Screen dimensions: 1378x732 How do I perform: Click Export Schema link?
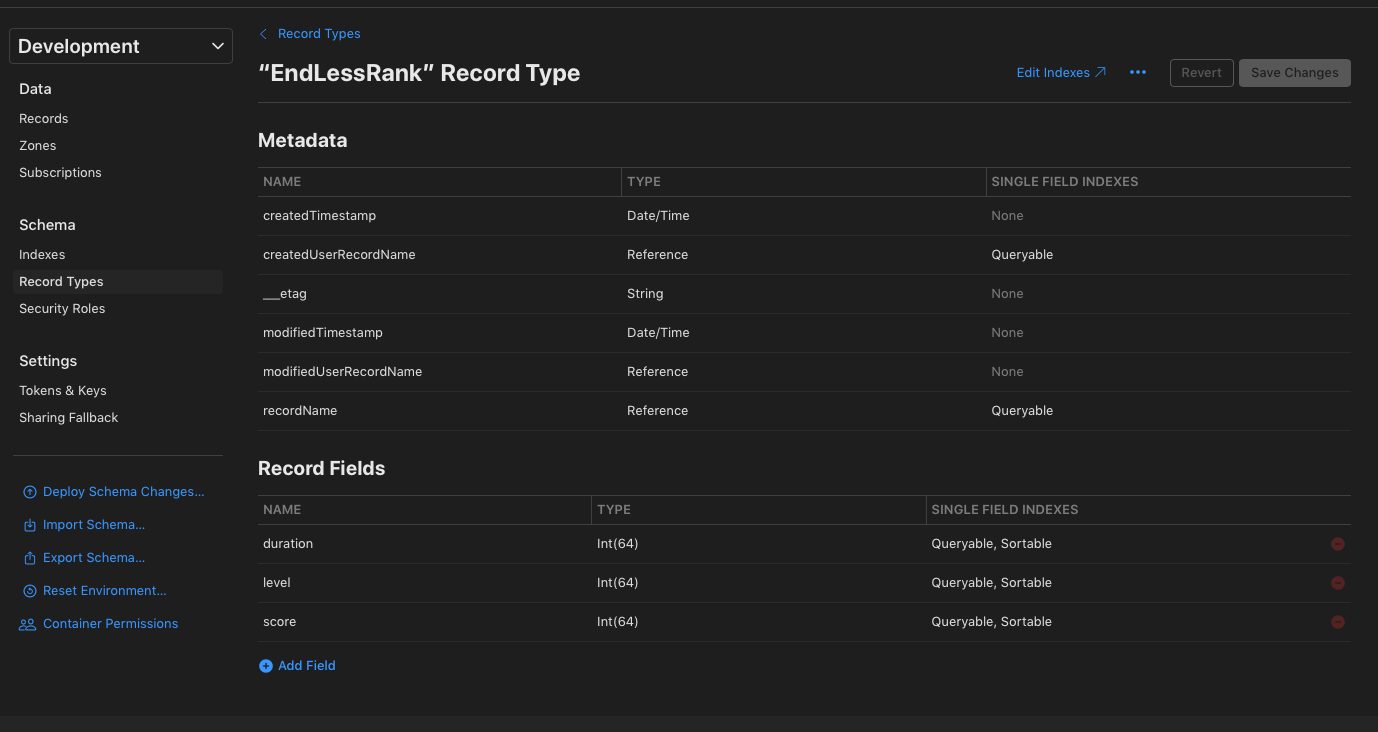click(94, 558)
